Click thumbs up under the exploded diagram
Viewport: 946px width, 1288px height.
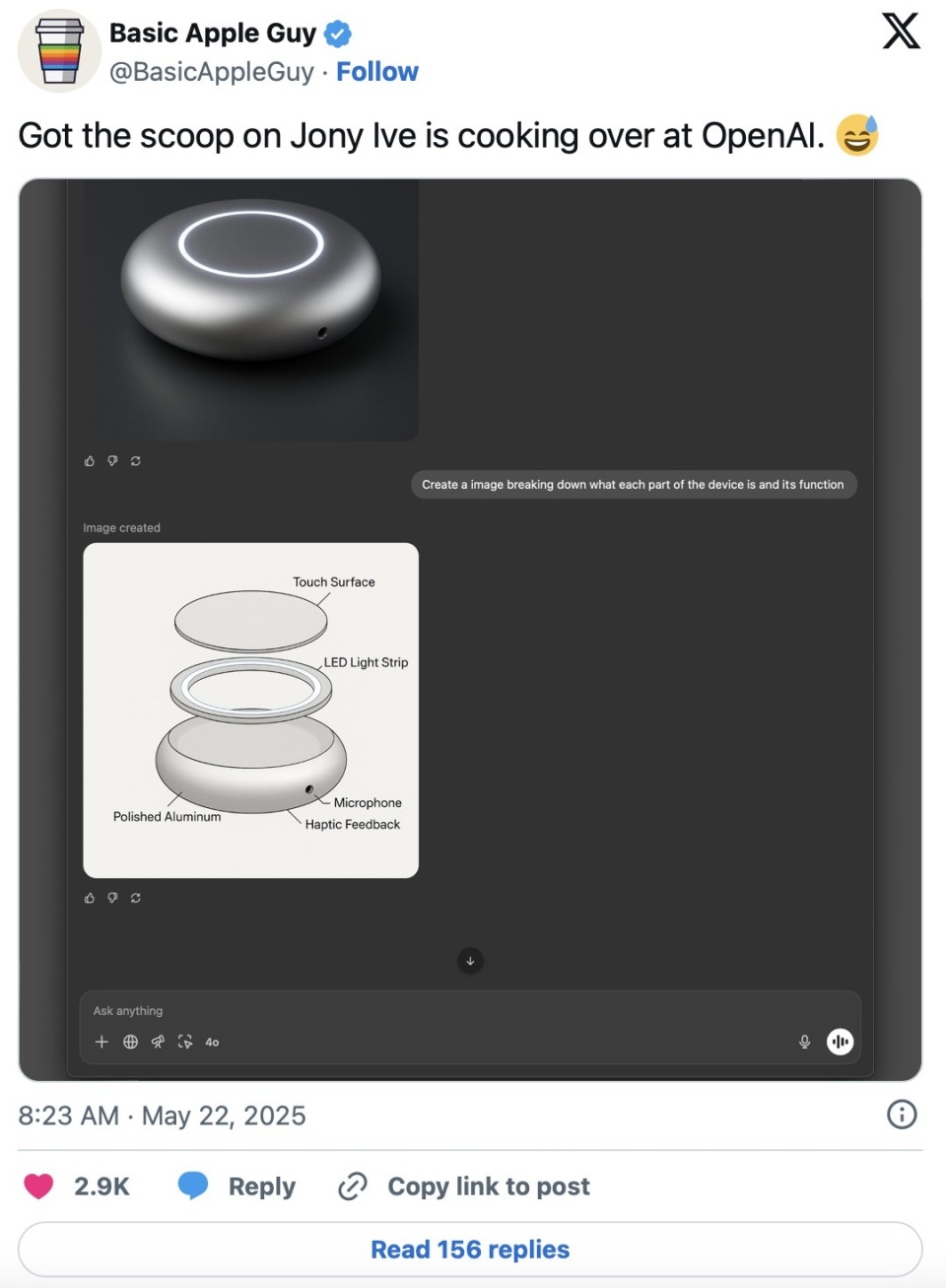[x=90, y=898]
